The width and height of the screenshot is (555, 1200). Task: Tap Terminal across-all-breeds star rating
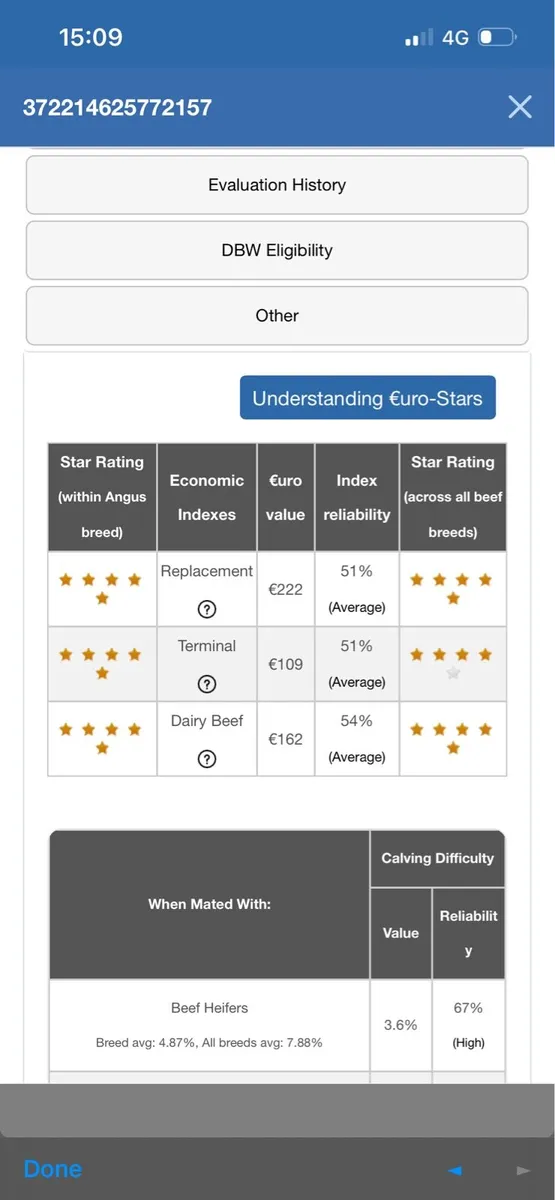coord(452,664)
